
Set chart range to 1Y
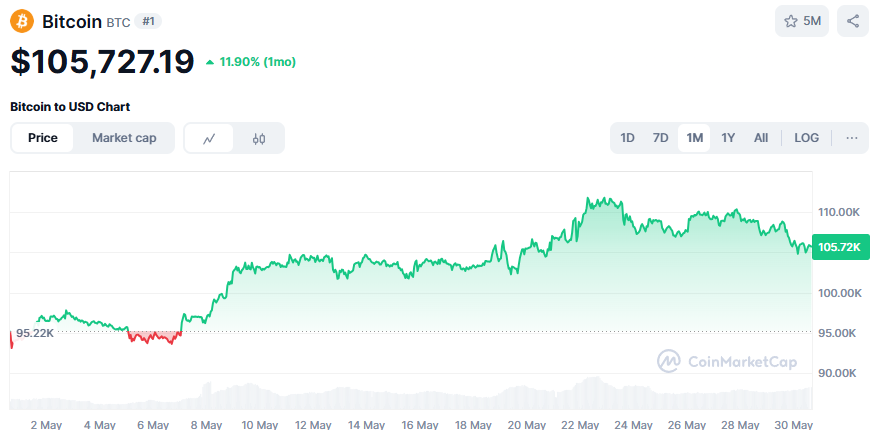[728, 138]
